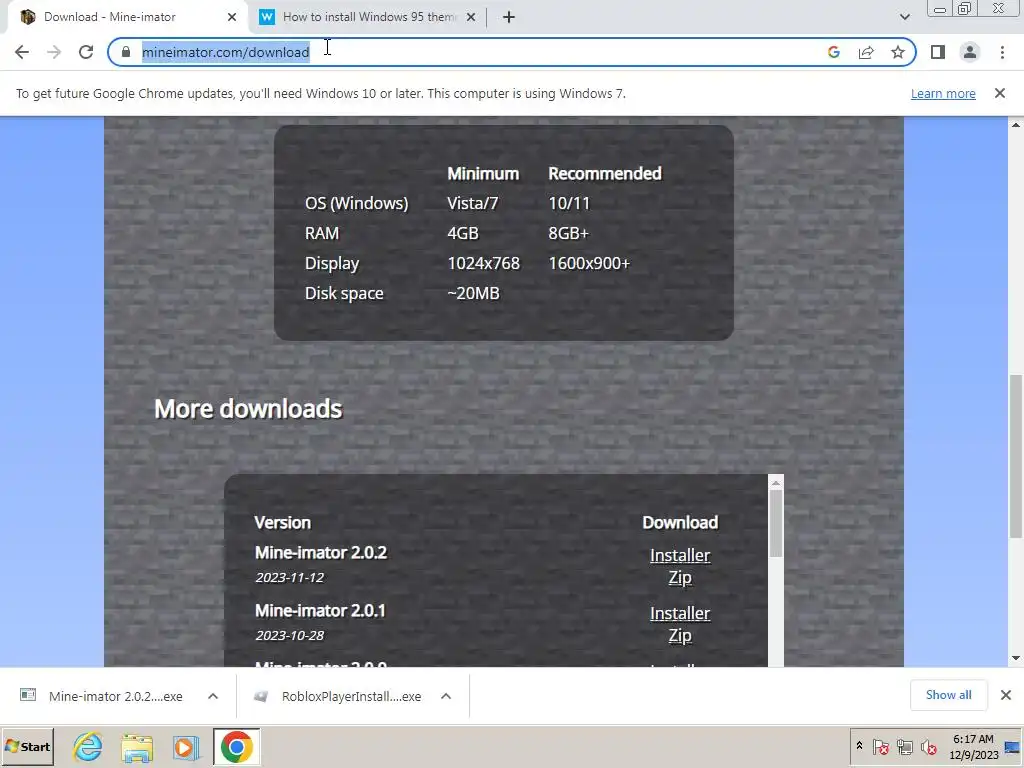
Task: Click the downloads list scrollbar thumb
Action: tap(776, 522)
